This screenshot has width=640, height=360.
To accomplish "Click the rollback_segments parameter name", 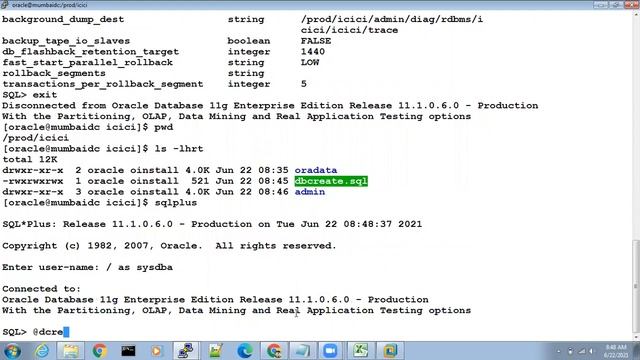I will (x=54, y=73).
